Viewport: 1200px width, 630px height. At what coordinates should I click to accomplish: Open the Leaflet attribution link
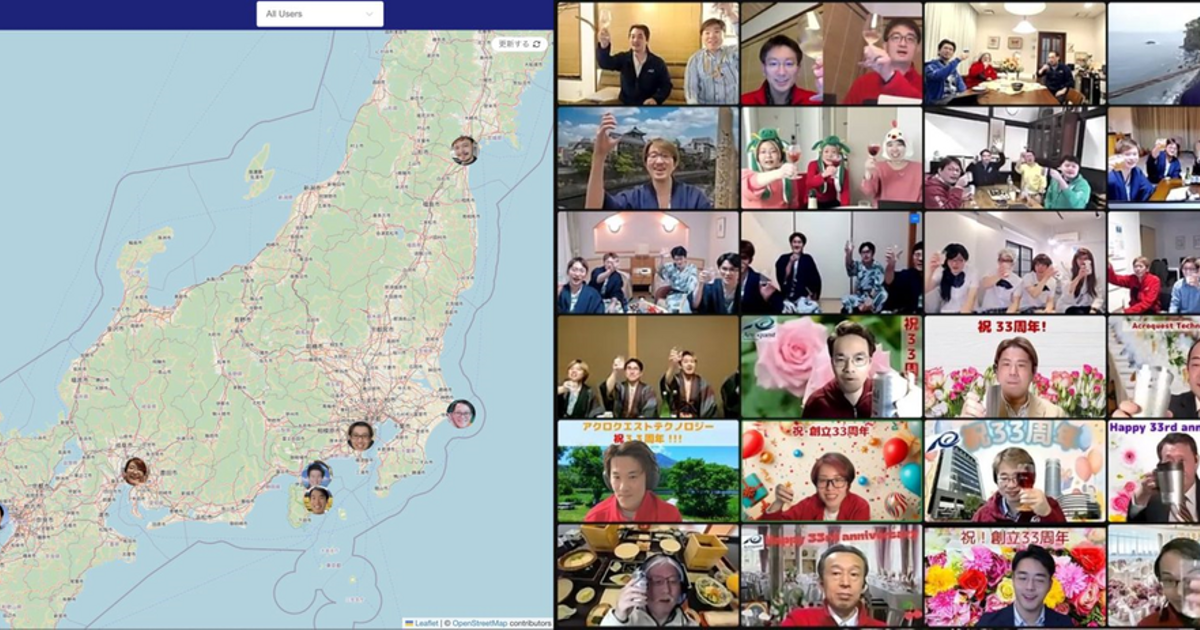coord(425,621)
